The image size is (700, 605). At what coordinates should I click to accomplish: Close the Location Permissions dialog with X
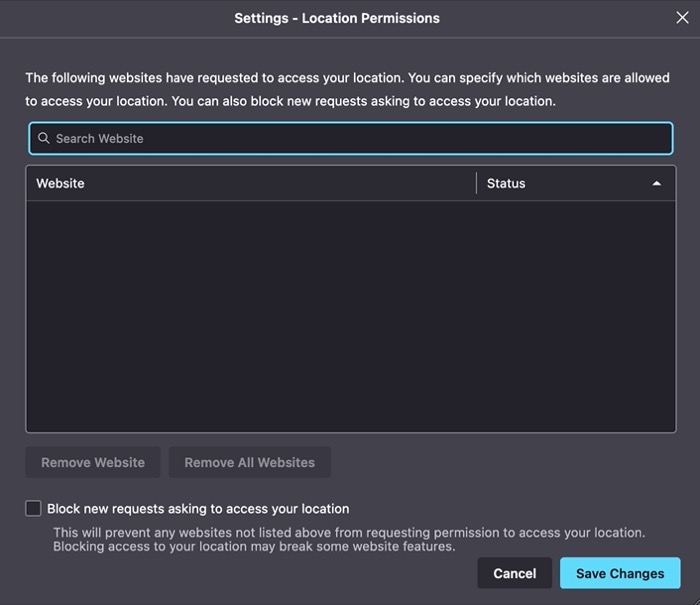pos(682,18)
